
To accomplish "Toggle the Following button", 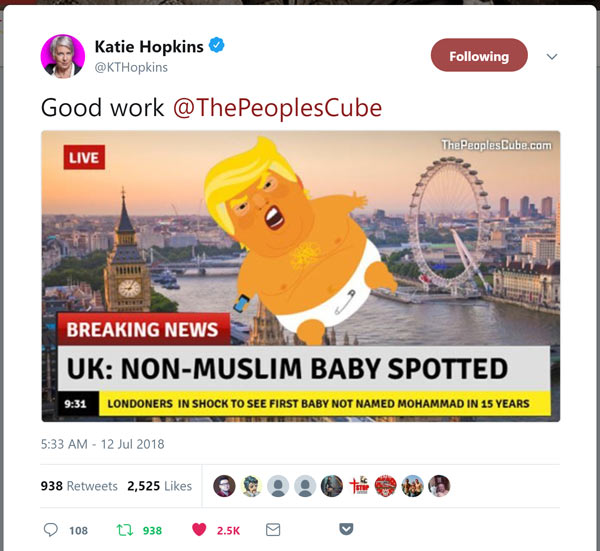I will click(479, 55).
